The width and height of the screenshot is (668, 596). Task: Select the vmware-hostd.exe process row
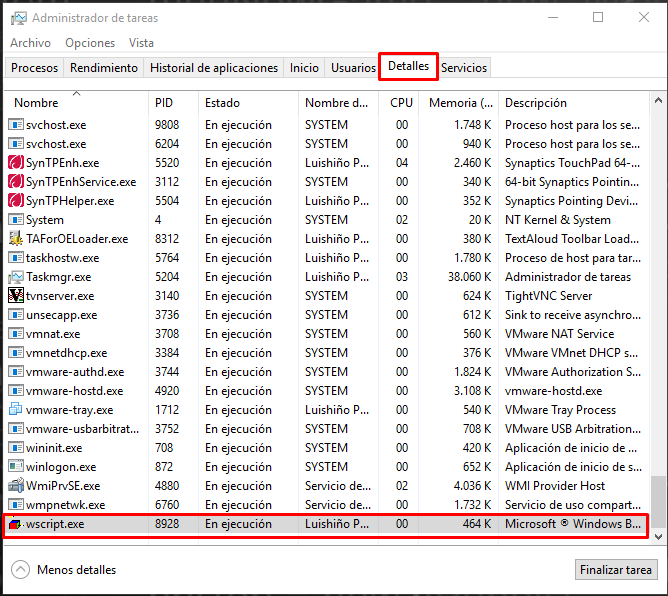(x=327, y=391)
